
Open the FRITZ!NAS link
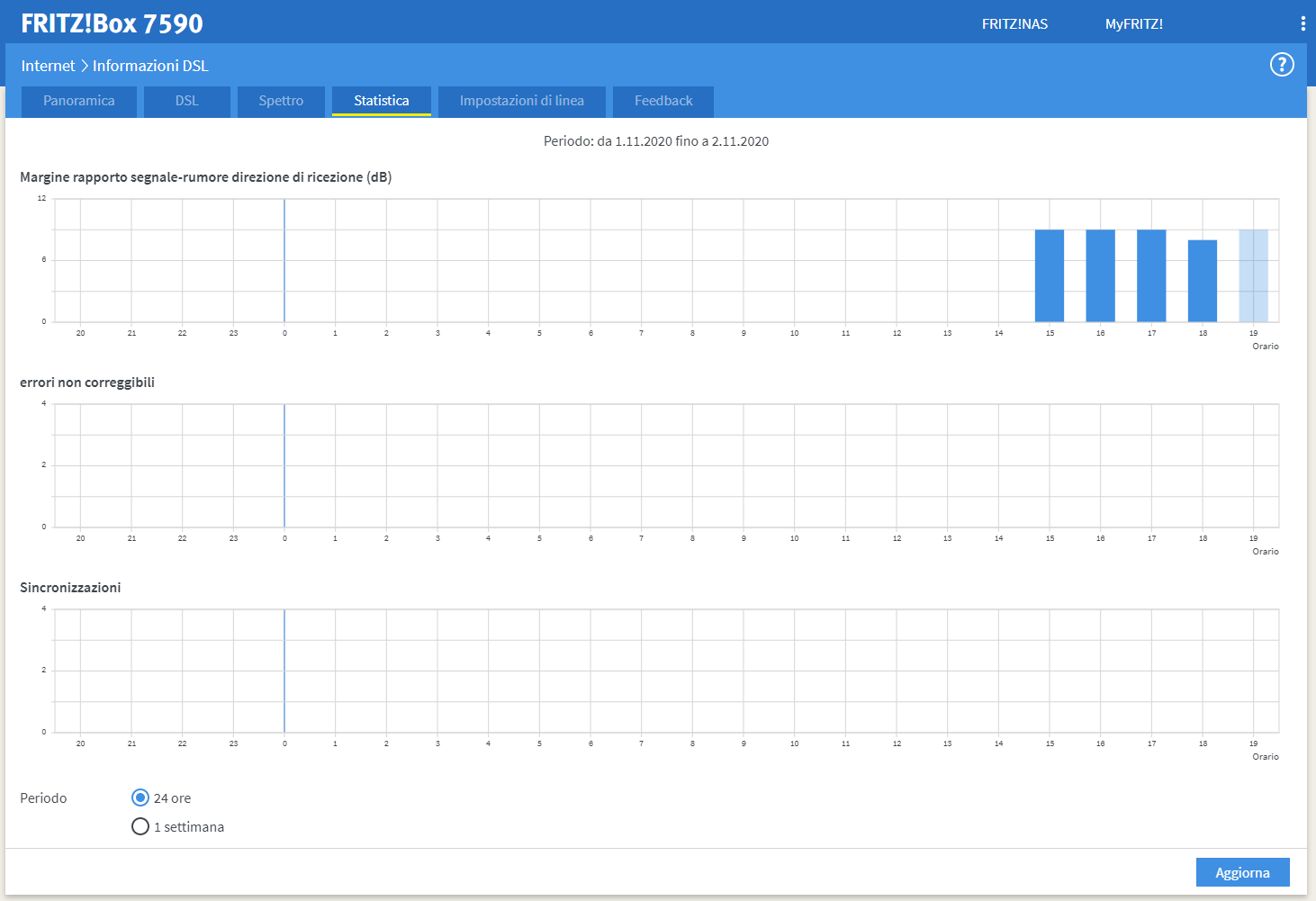[1014, 24]
